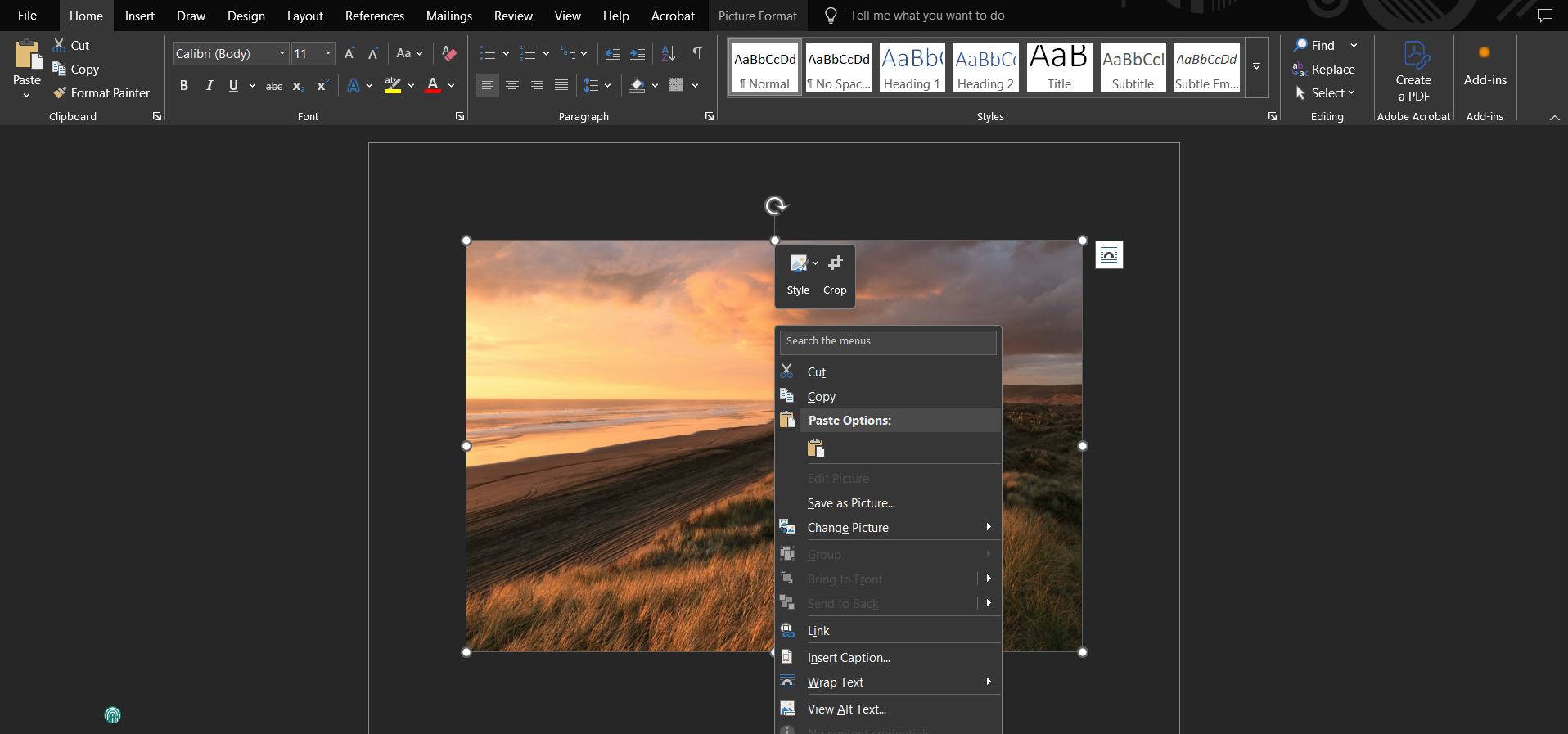
Task: Toggle Italic formatting
Action: click(x=209, y=86)
